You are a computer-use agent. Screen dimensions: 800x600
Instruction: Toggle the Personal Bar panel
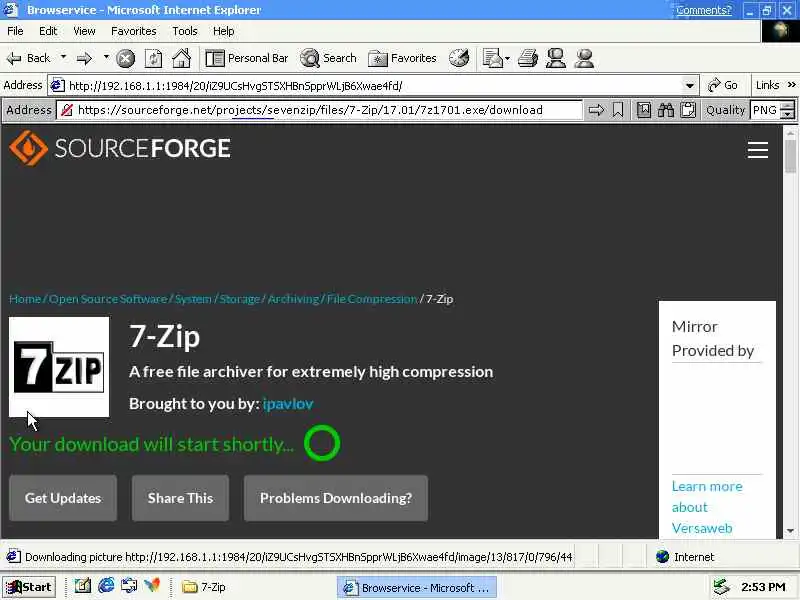[x=247, y=58]
